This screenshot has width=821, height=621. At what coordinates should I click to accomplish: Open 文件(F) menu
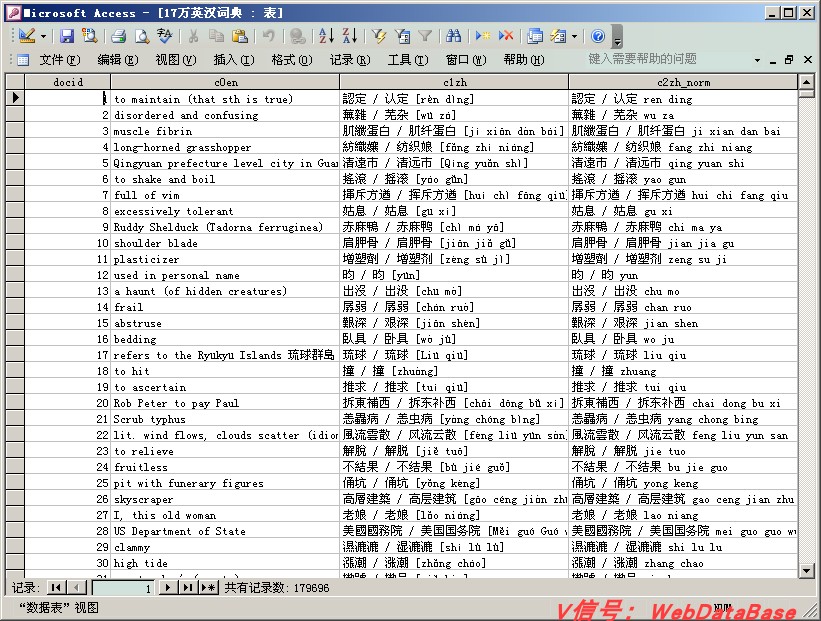point(60,60)
